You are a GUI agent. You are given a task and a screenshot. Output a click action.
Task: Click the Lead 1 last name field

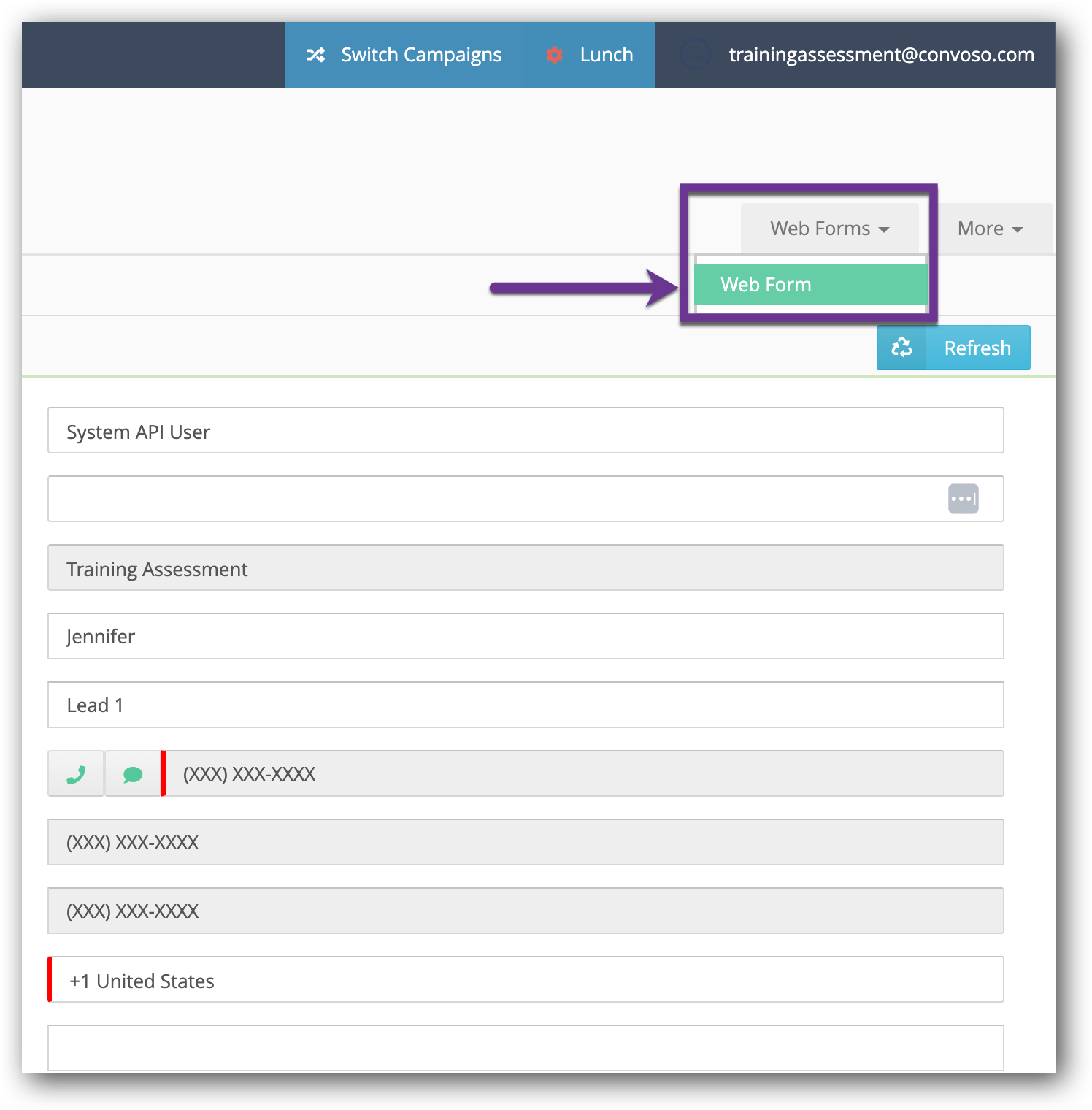pyautogui.click(x=526, y=705)
